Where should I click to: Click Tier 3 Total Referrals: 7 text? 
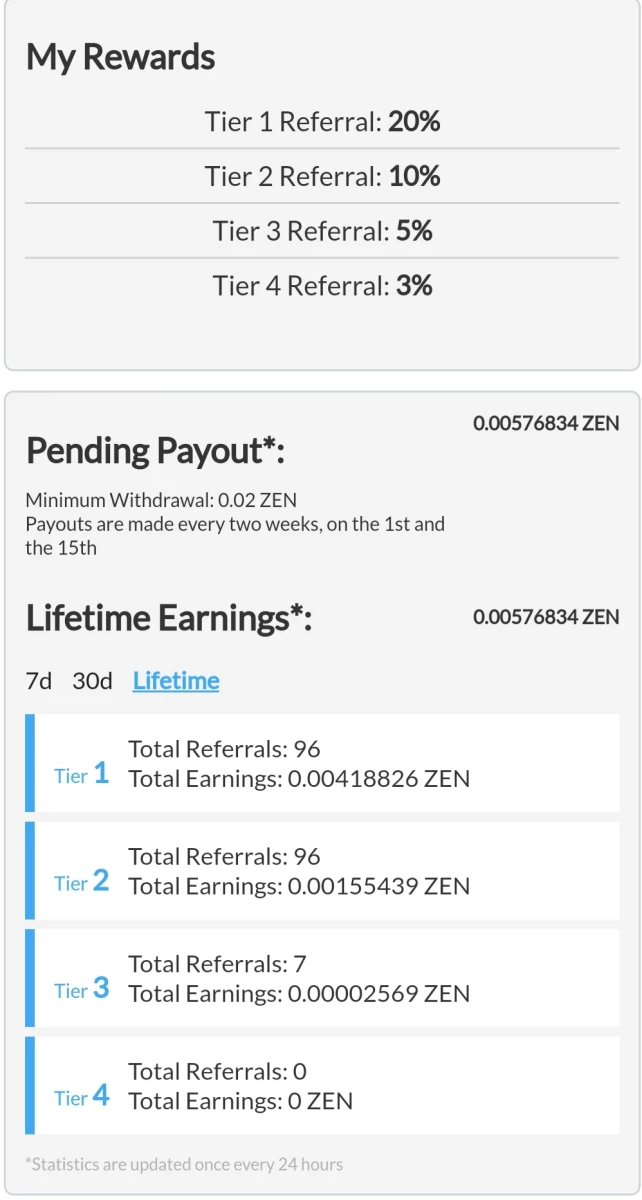pyautogui.click(x=217, y=964)
